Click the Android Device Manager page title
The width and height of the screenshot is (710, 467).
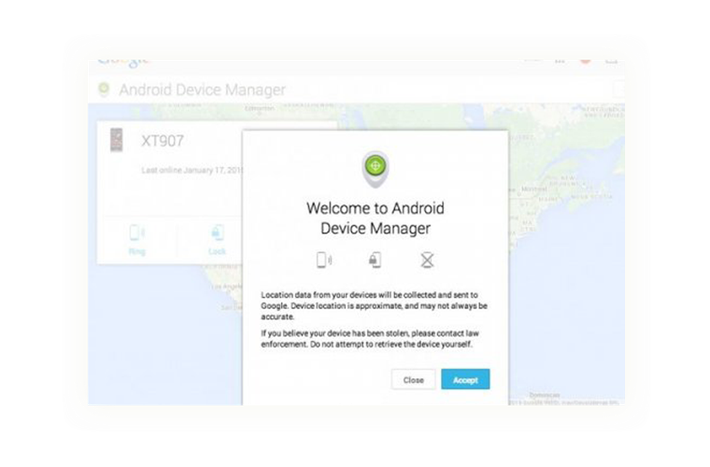click(x=202, y=90)
